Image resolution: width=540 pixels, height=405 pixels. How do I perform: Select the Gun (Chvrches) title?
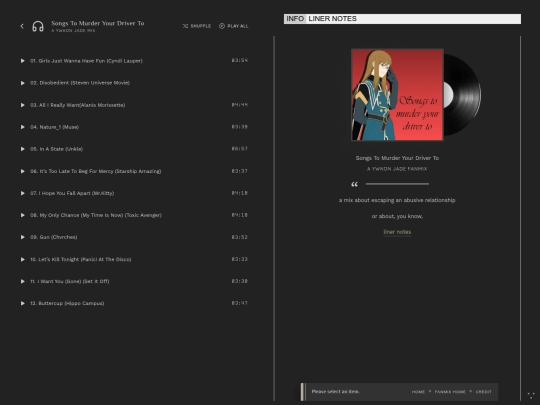(54, 237)
